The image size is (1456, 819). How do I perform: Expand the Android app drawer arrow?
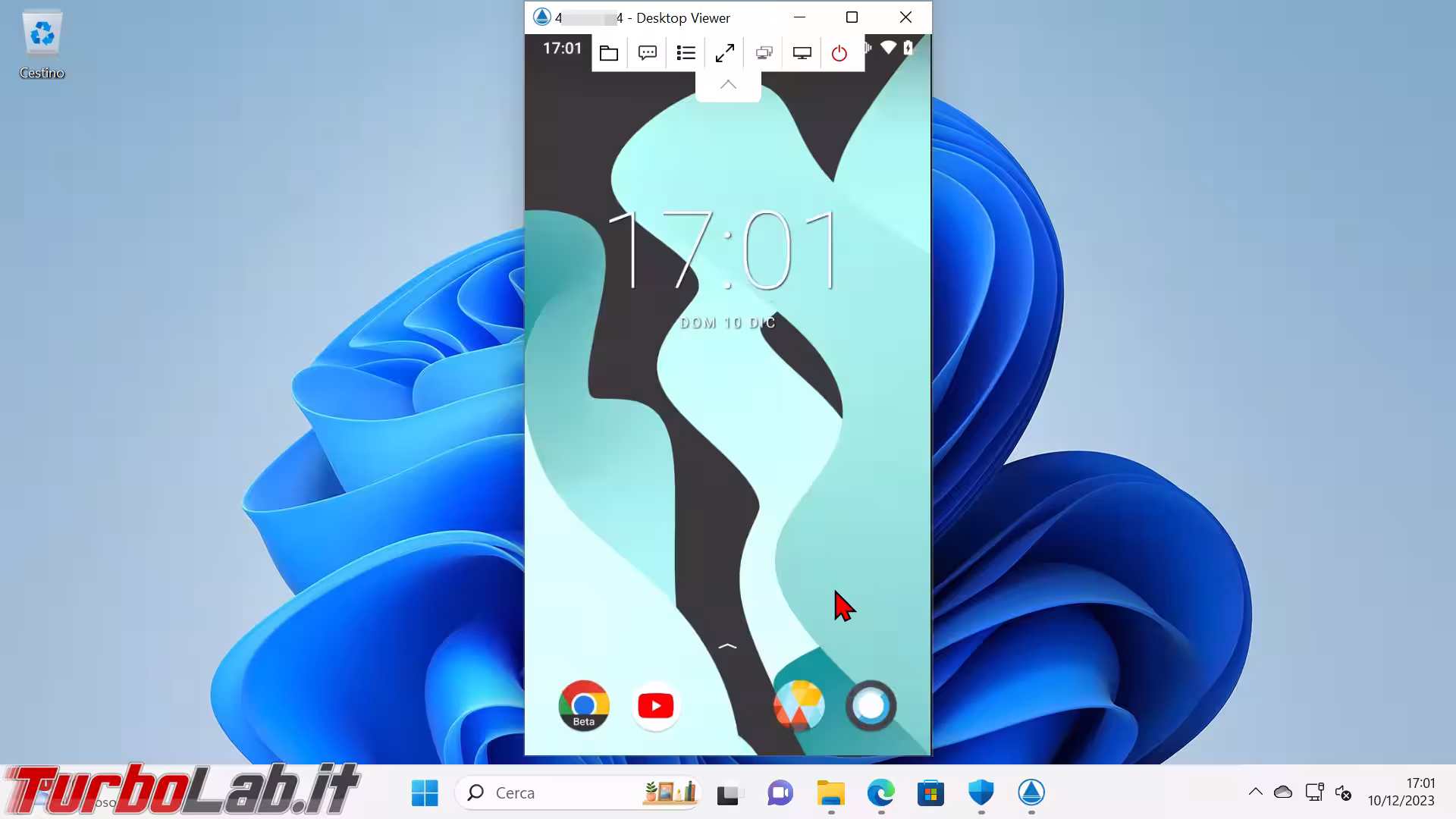[727, 646]
